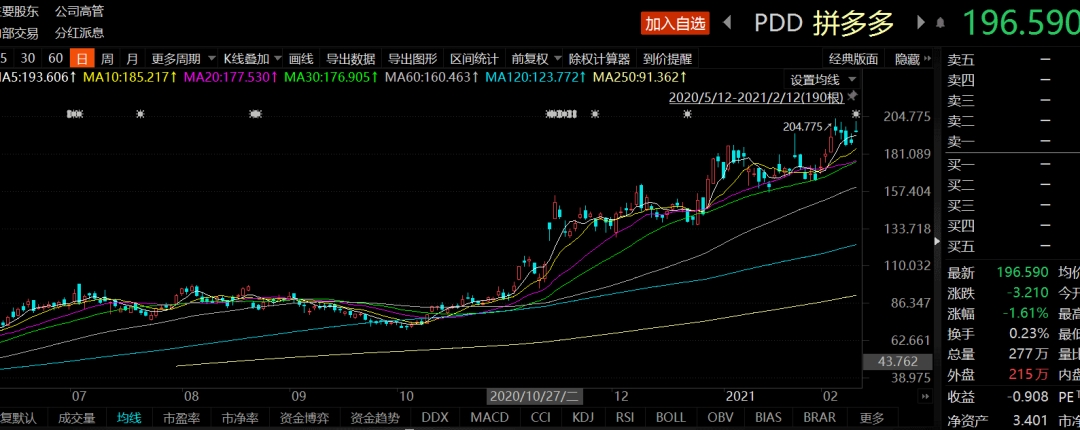Switch to the BIAS indicator tab
Viewport: 1080px width, 430px height.
coord(768,418)
